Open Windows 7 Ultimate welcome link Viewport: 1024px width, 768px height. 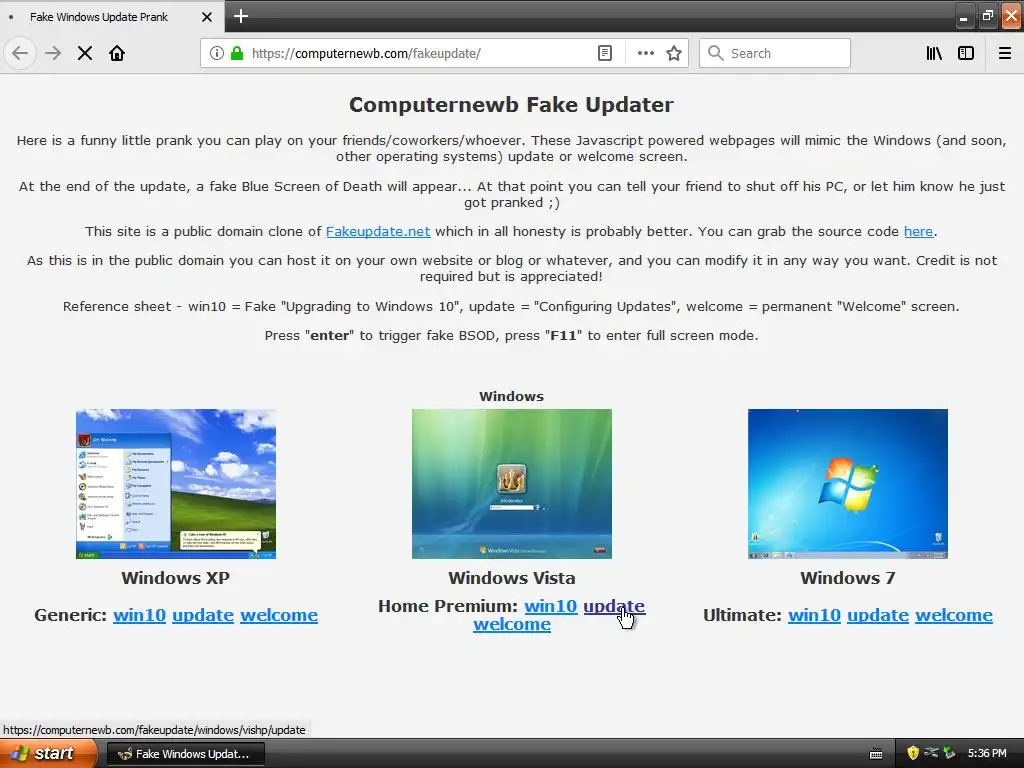(x=954, y=615)
